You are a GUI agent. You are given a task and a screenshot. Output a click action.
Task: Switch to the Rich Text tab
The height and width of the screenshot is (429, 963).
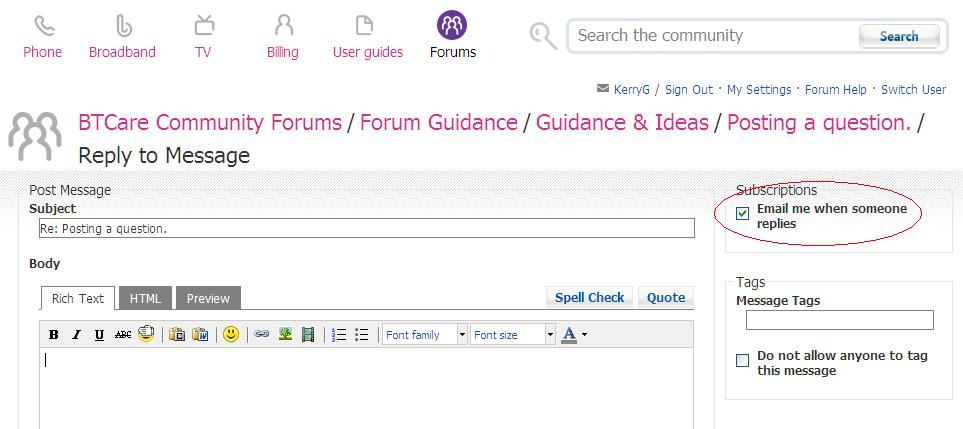(x=77, y=298)
